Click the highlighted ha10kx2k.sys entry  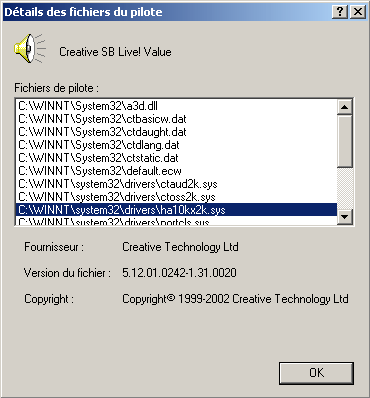tap(176, 210)
